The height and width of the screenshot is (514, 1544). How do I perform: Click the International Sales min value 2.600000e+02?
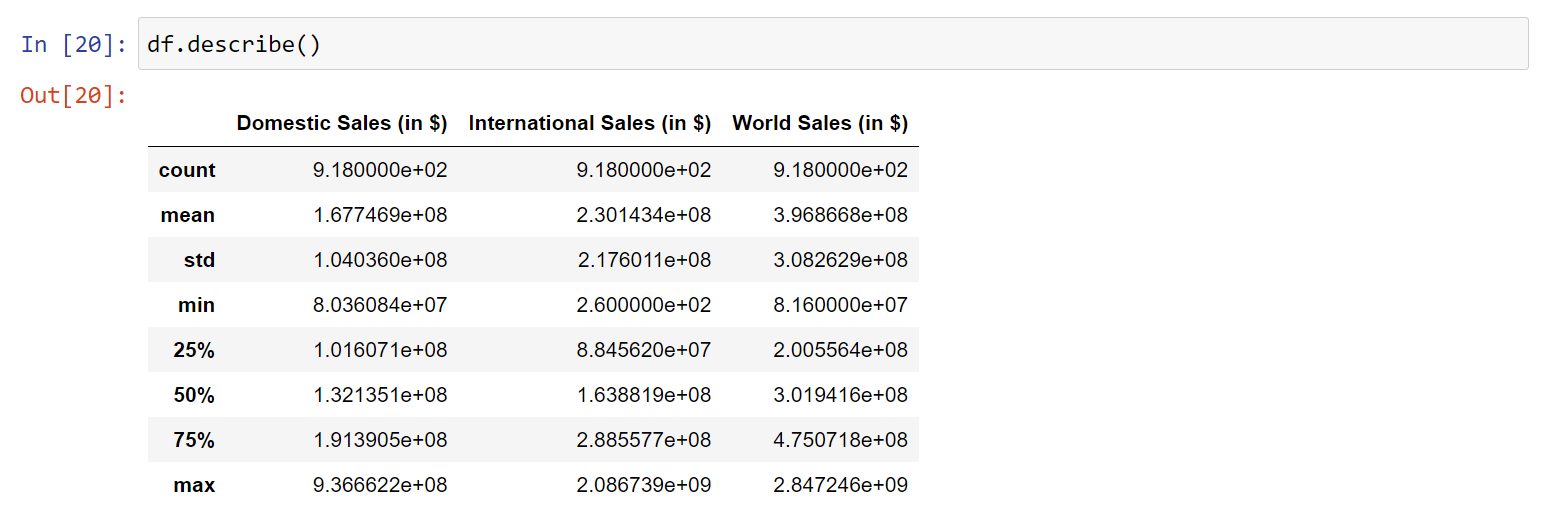coord(644,305)
